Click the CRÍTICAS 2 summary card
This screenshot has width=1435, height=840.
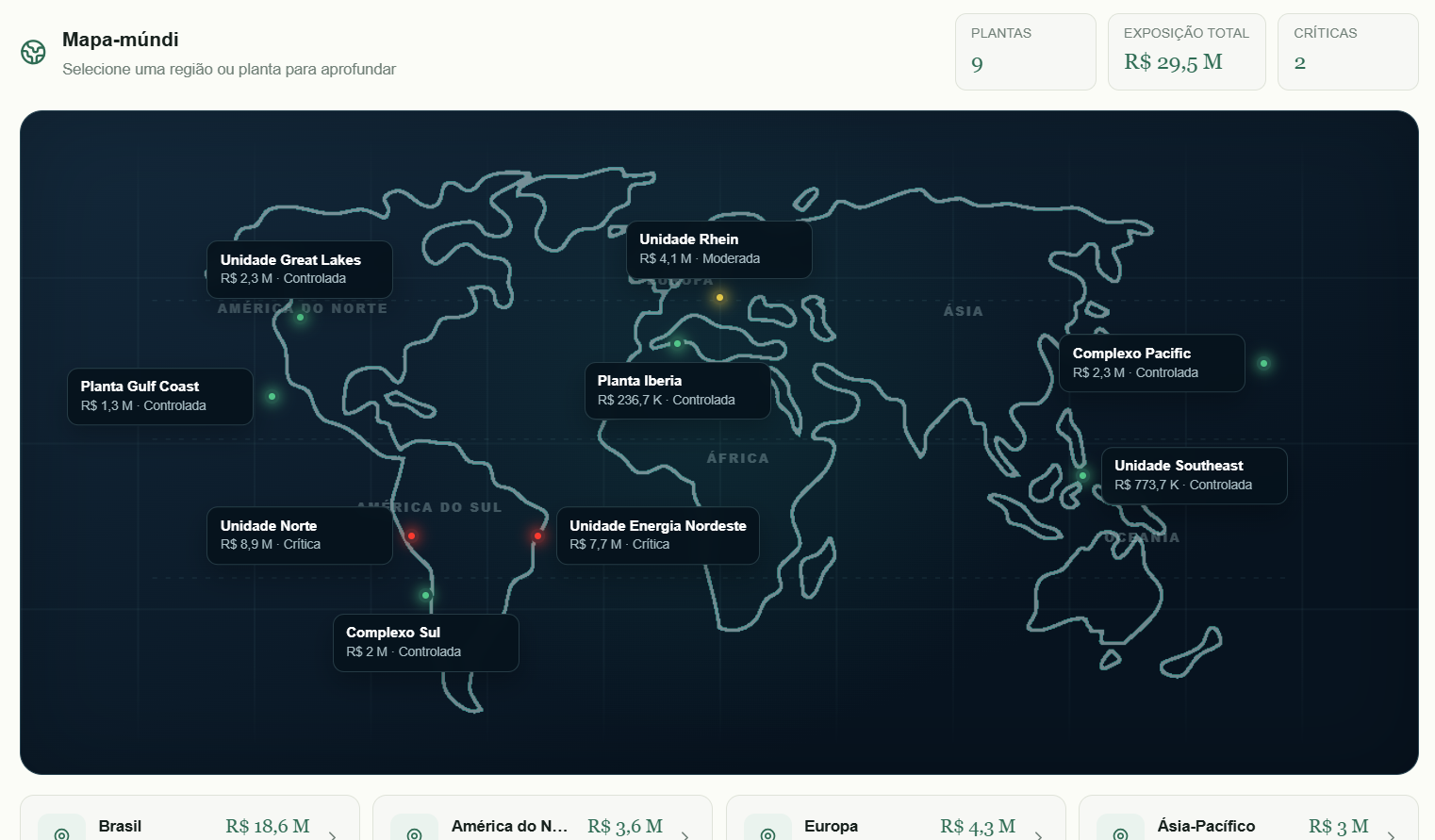tap(1348, 52)
